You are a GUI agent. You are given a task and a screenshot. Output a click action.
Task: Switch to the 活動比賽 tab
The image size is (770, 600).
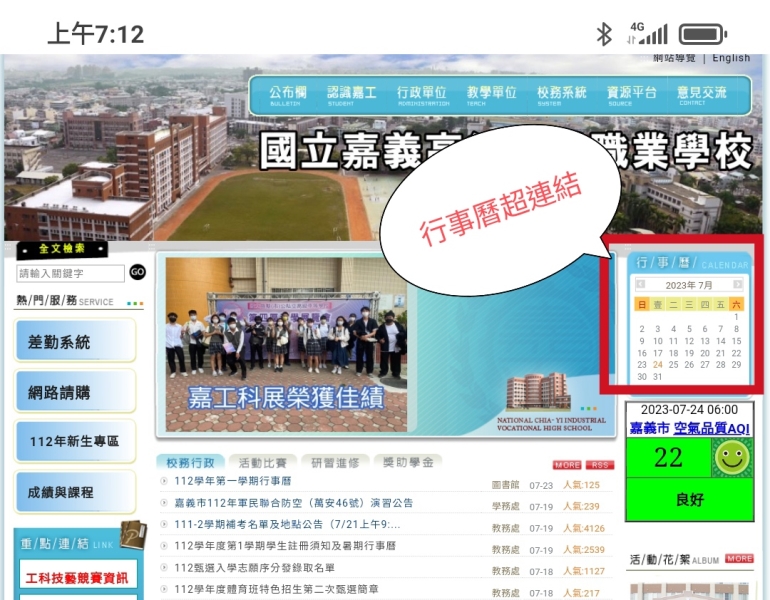(263, 463)
